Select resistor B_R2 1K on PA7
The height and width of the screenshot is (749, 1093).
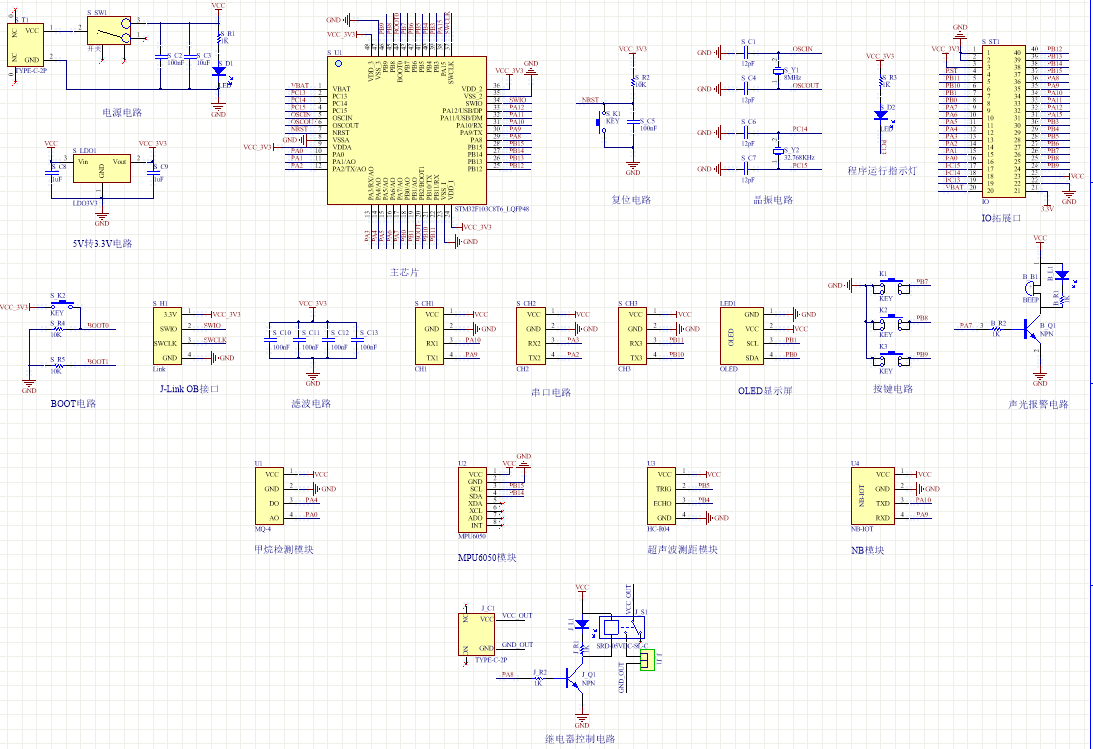996,329
